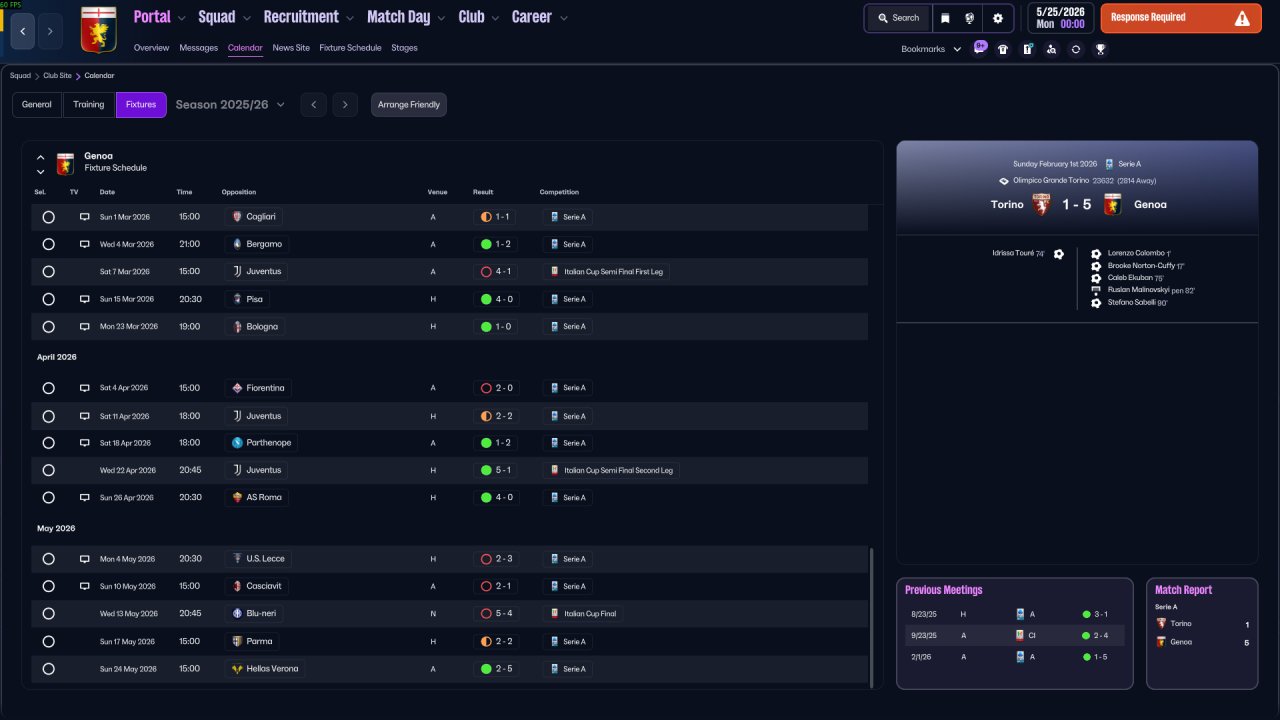
Task: Click the Italian Cup Final competition badge
Action: tap(584, 614)
